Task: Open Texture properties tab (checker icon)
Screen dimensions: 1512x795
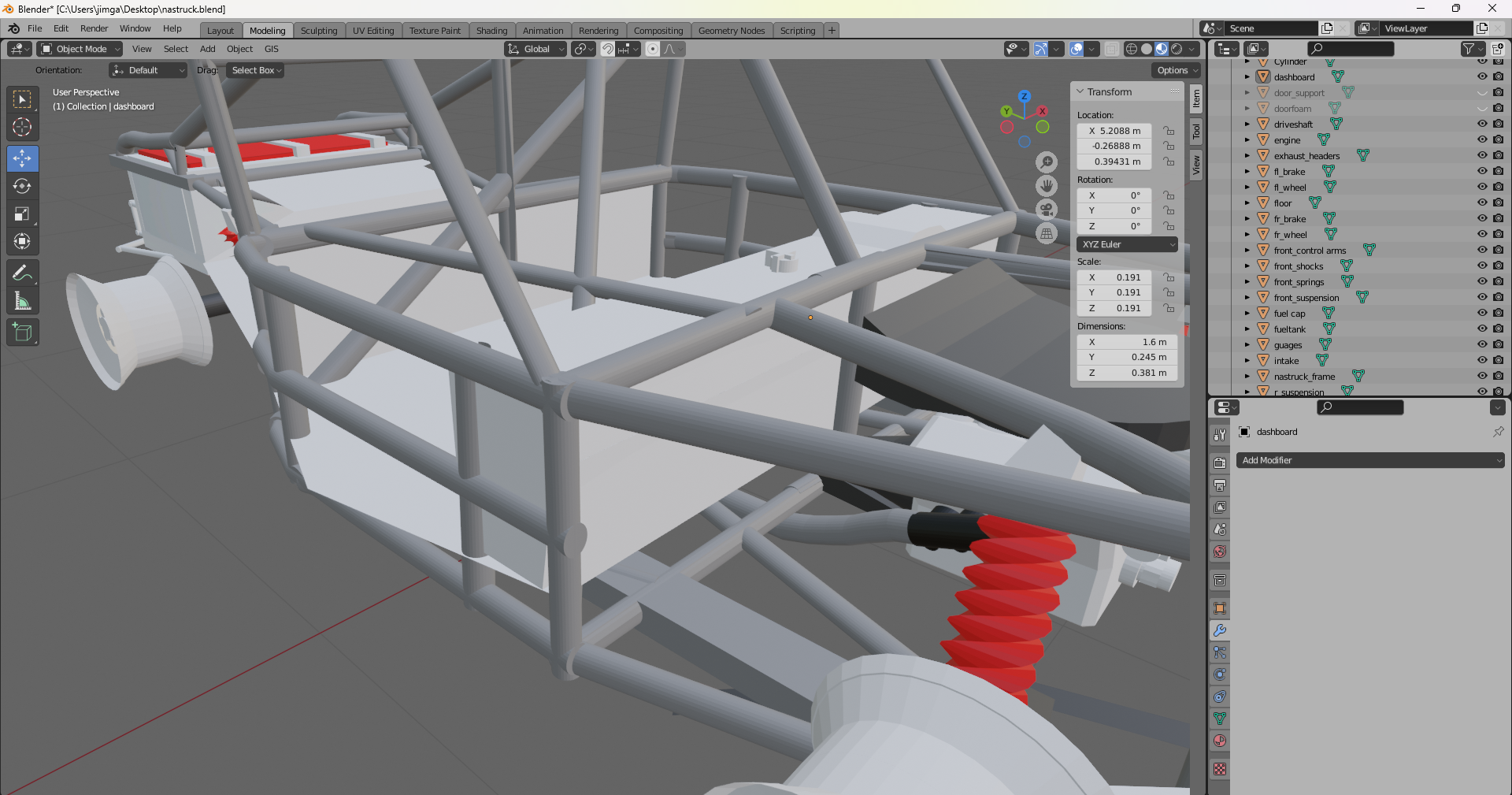Action: pos(1220,769)
